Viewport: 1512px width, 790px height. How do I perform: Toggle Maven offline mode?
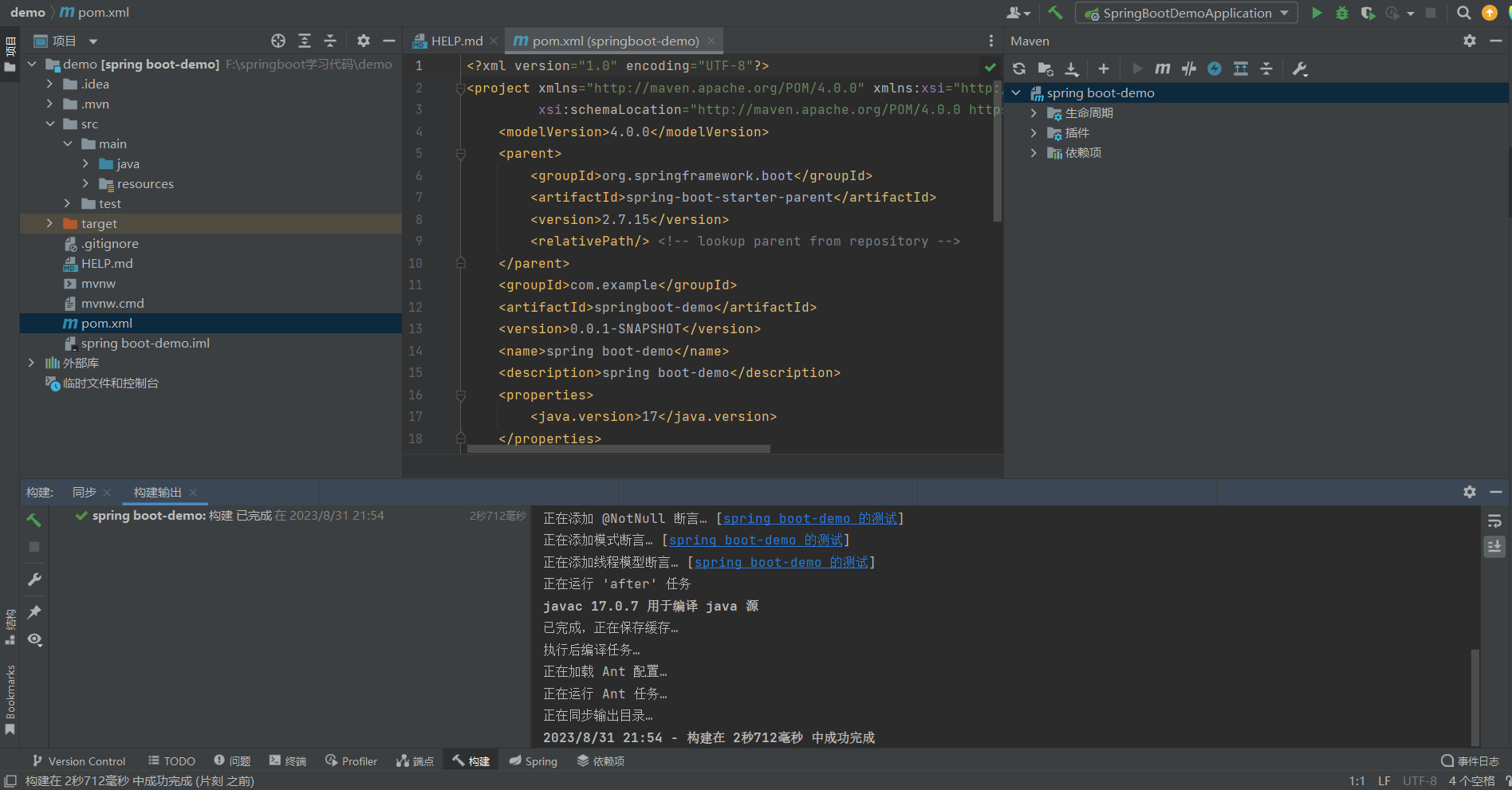click(1189, 69)
